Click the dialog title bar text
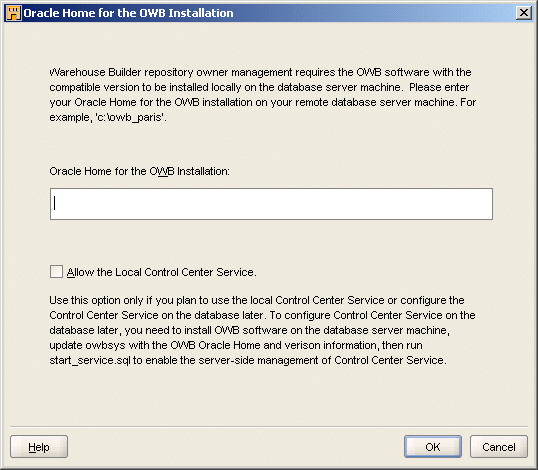Viewport: 538px width, 470px height. 128,13
